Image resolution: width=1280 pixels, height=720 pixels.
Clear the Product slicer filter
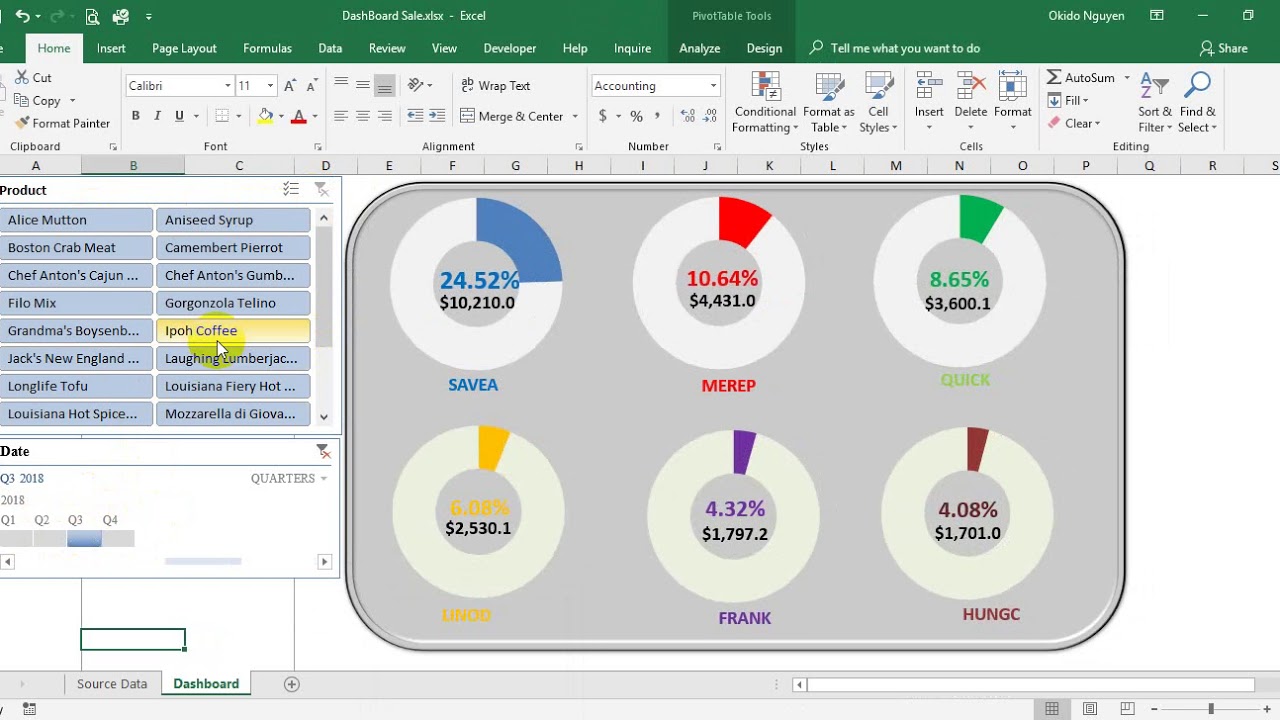point(321,189)
